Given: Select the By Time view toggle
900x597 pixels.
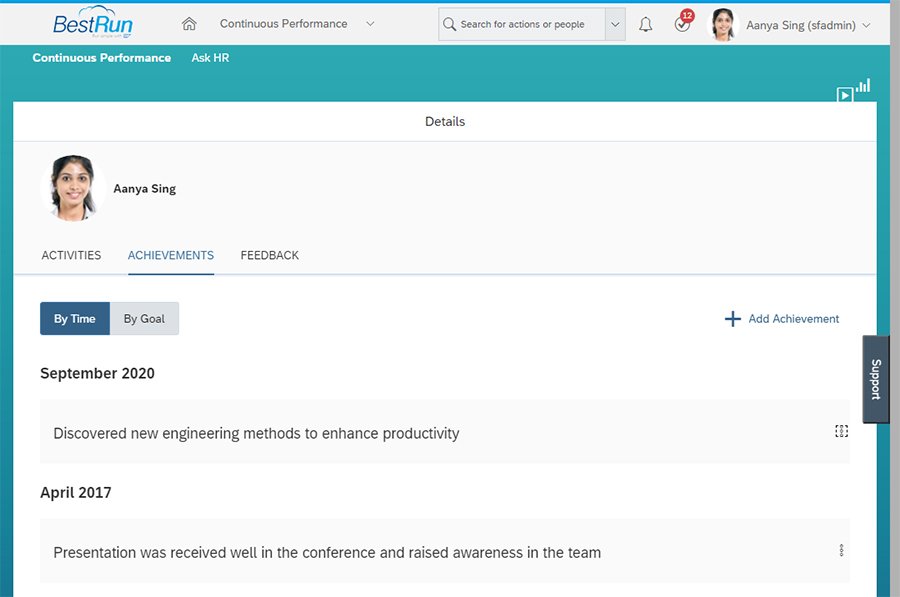Looking at the screenshot, I should click(x=74, y=318).
